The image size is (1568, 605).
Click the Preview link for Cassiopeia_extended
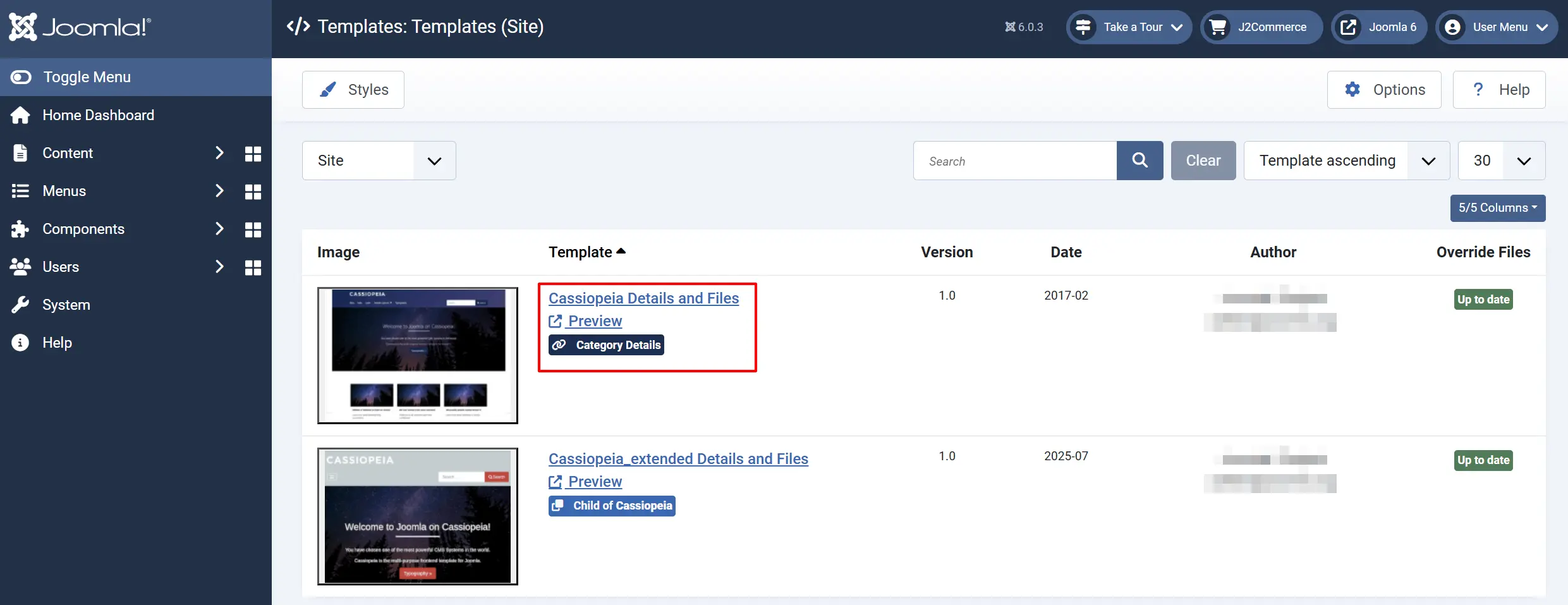pyautogui.click(x=585, y=482)
